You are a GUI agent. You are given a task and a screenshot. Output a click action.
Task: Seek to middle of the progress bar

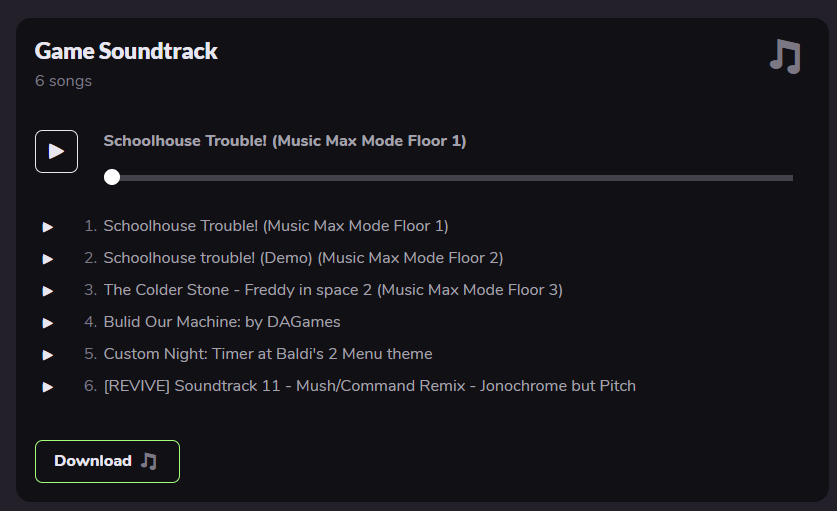coord(452,178)
